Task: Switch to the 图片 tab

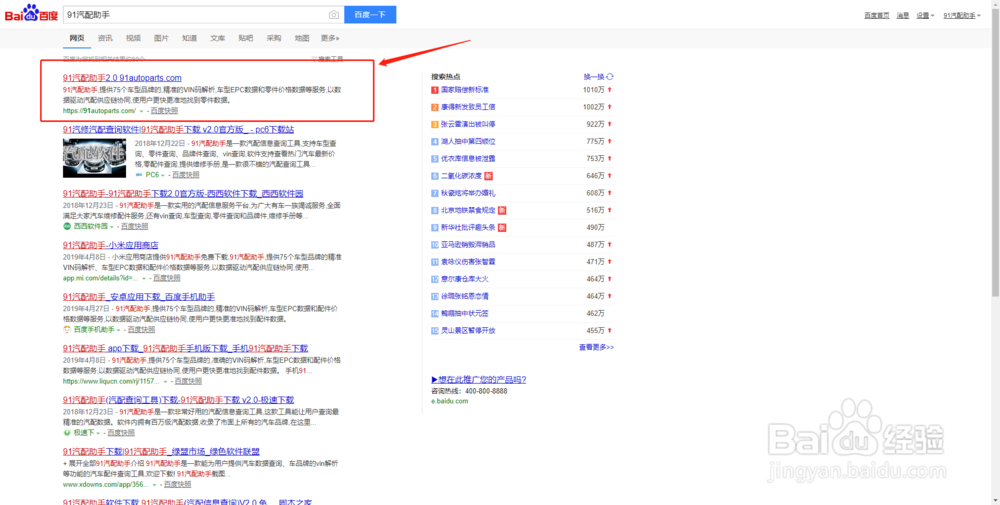Action: click(x=161, y=38)
